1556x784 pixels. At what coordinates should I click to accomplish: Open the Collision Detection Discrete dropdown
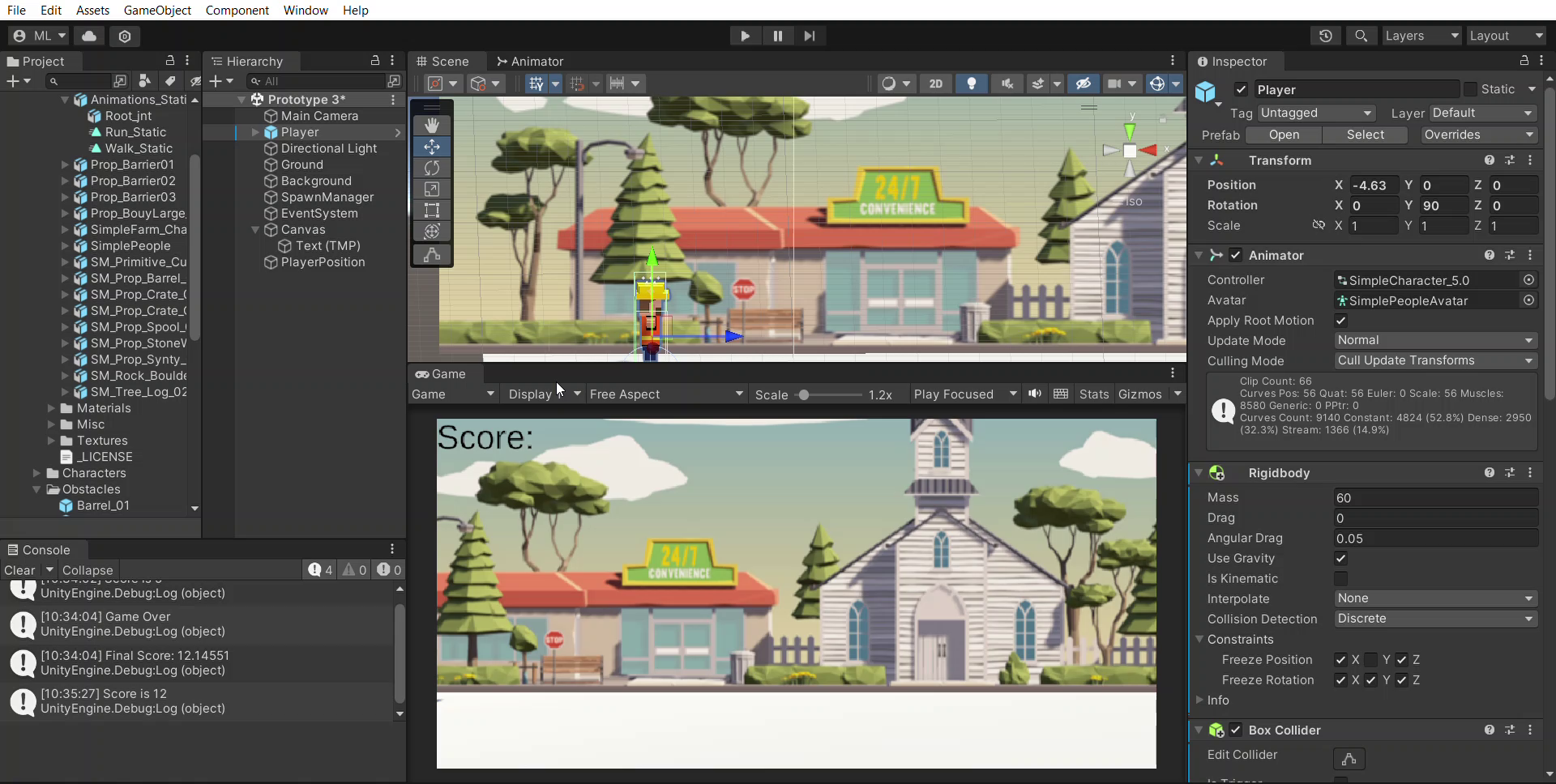coord(1435,618)
